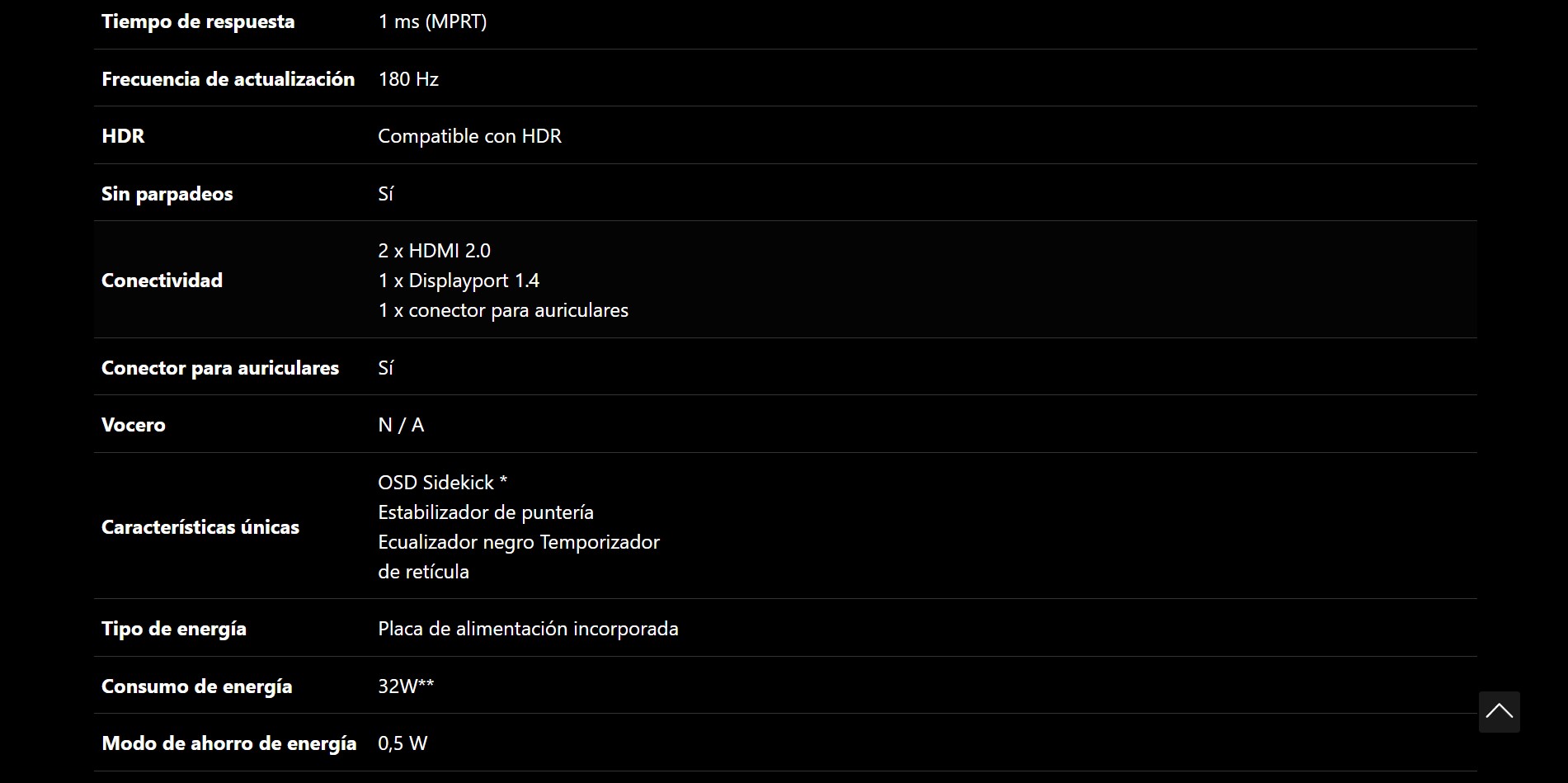Select the '1 ms (MPRT)' value
This screenshot has width=1568, height=783.
(432, 21)
